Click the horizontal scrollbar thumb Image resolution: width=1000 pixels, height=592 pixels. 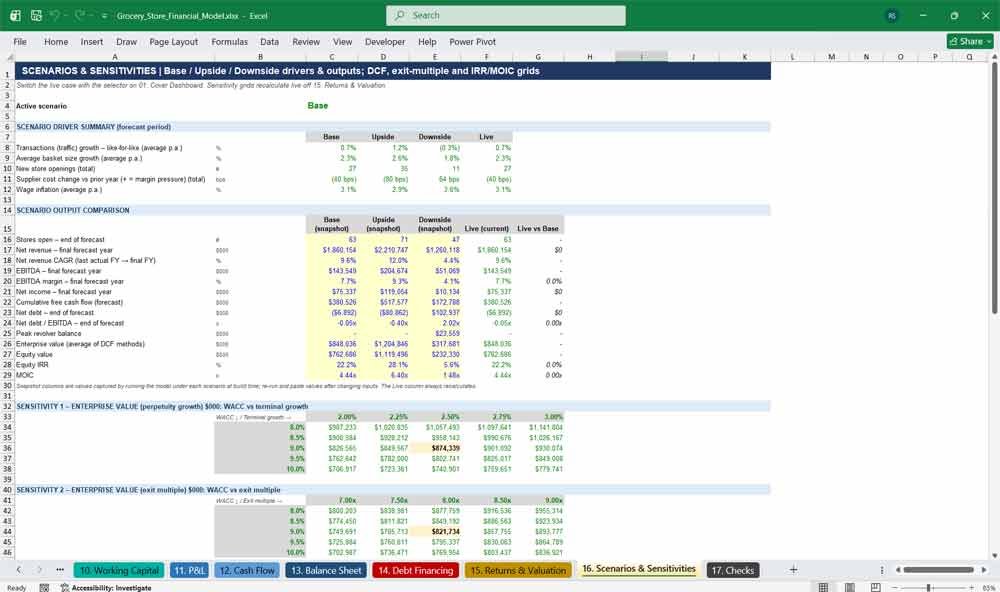tap(938, 570)
